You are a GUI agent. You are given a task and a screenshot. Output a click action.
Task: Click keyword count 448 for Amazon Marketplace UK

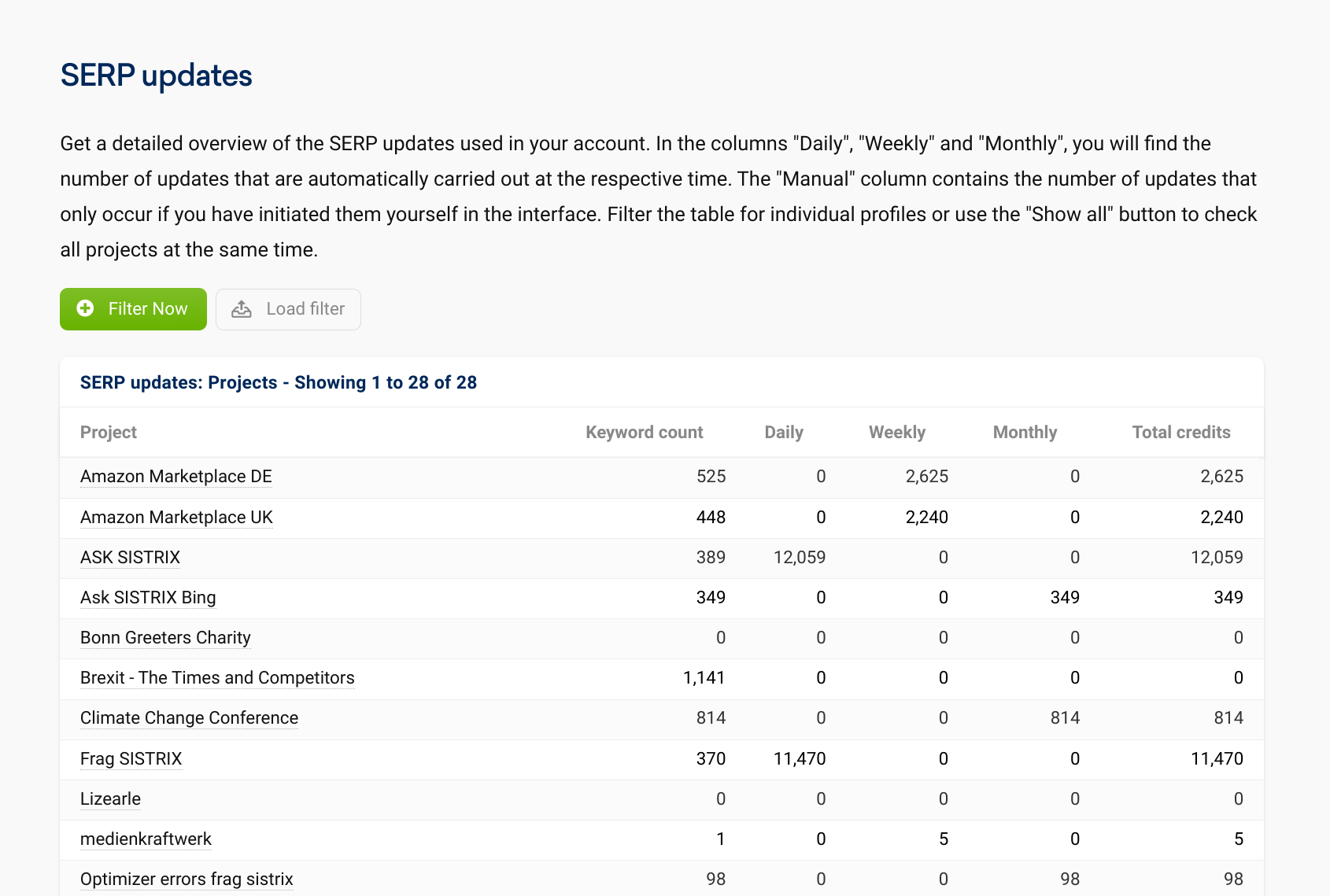coord(711,518)
